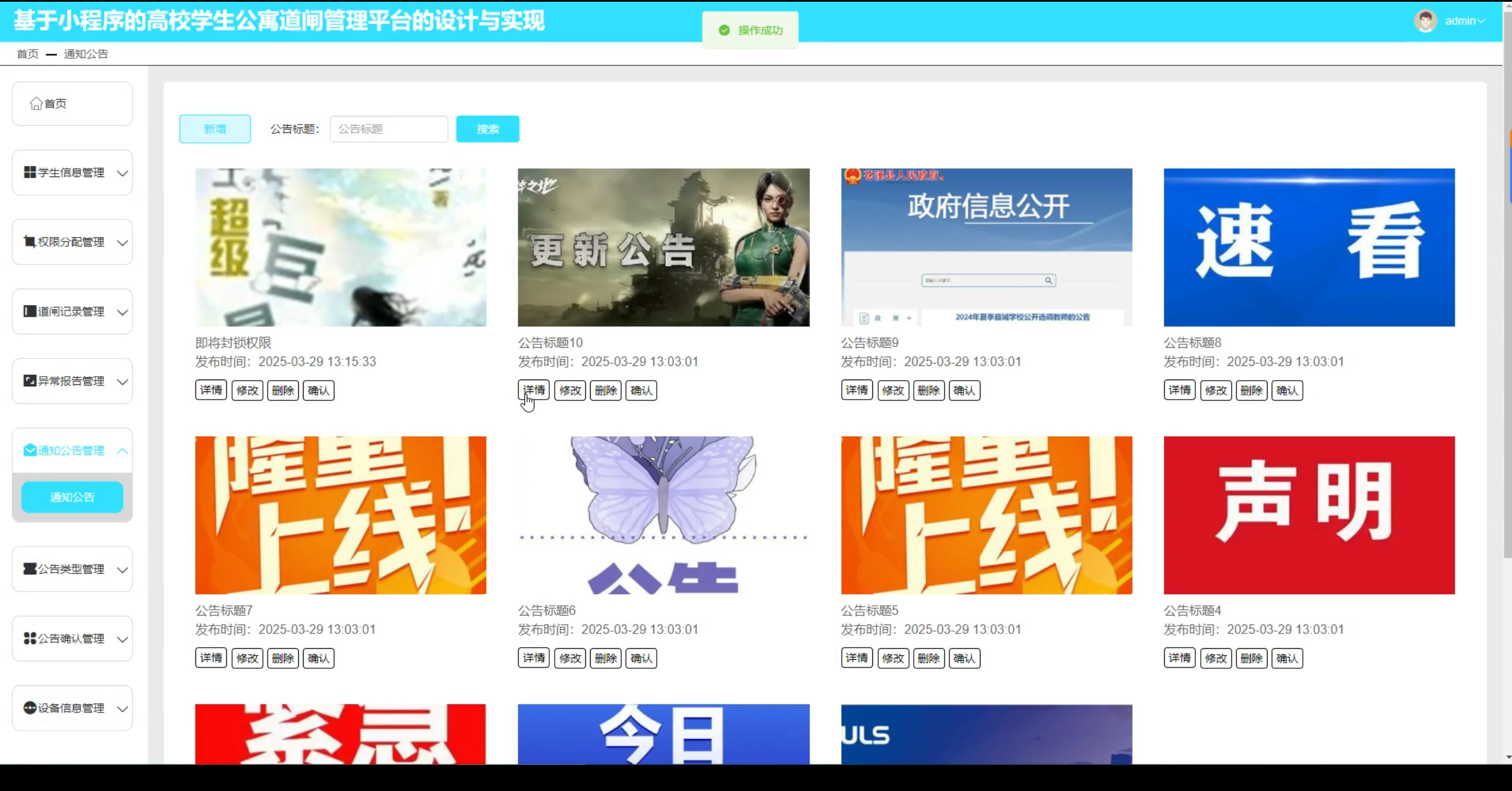Click the student info management grid icon
The height and width of the screenshot is (791, 1512).
tap(30, 172)
